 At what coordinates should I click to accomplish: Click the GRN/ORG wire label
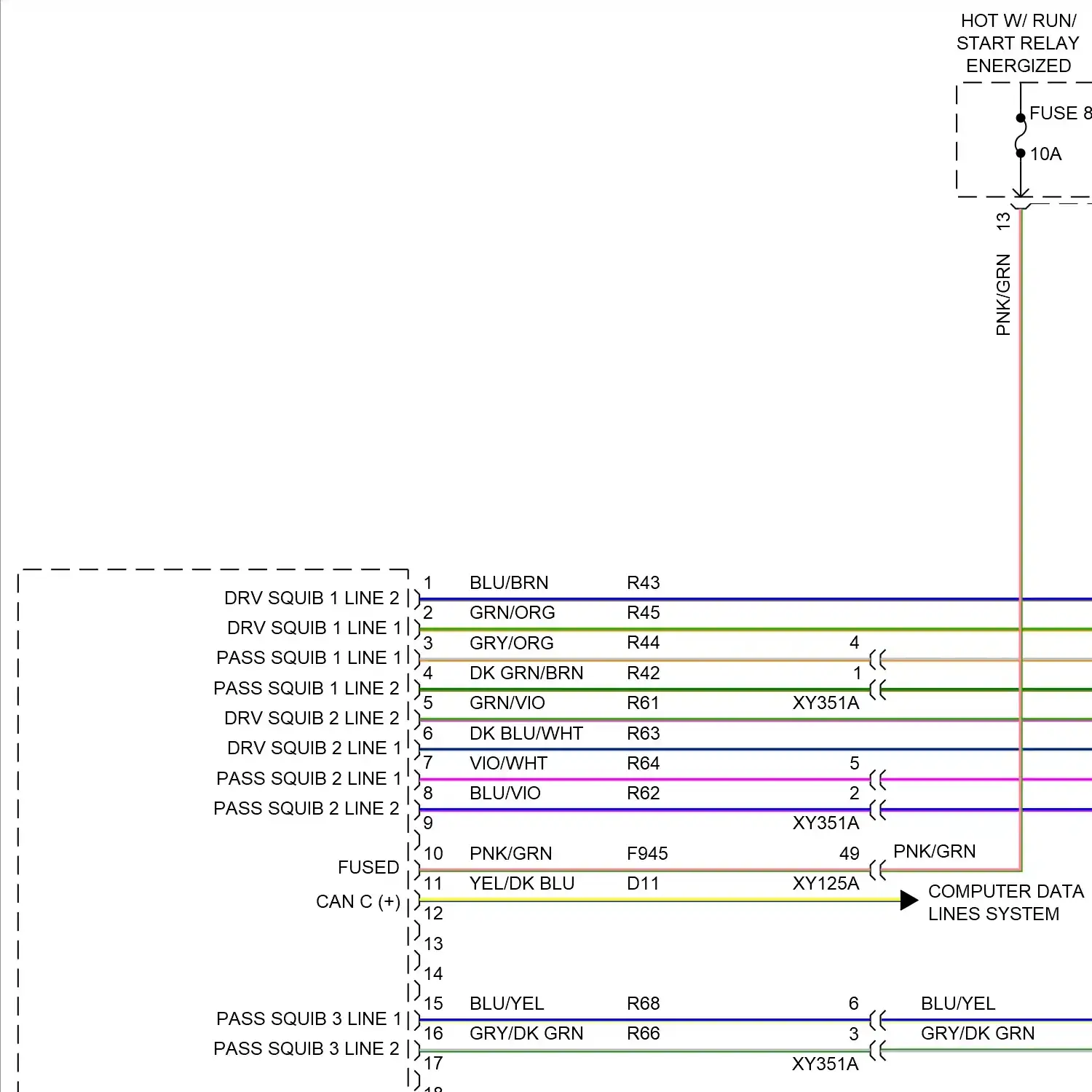click(513, 613)
